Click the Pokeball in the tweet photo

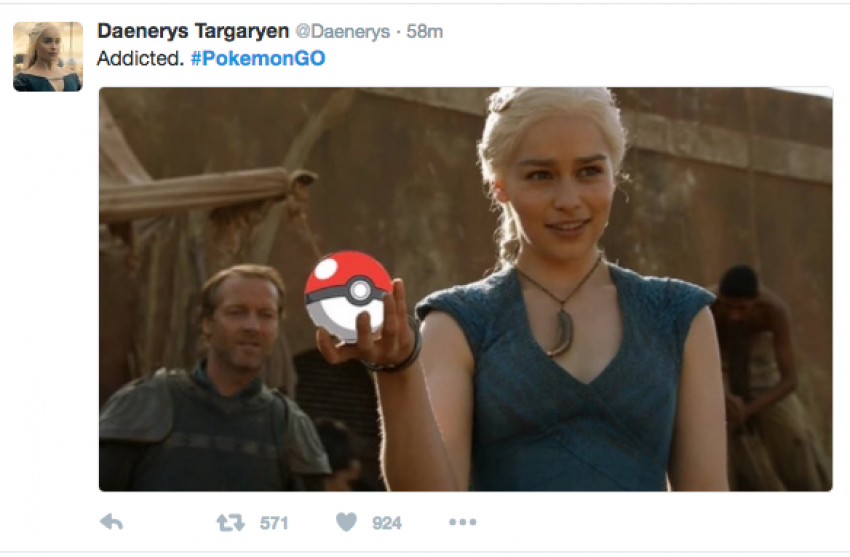pyautogui.click(x=348, y=296)
